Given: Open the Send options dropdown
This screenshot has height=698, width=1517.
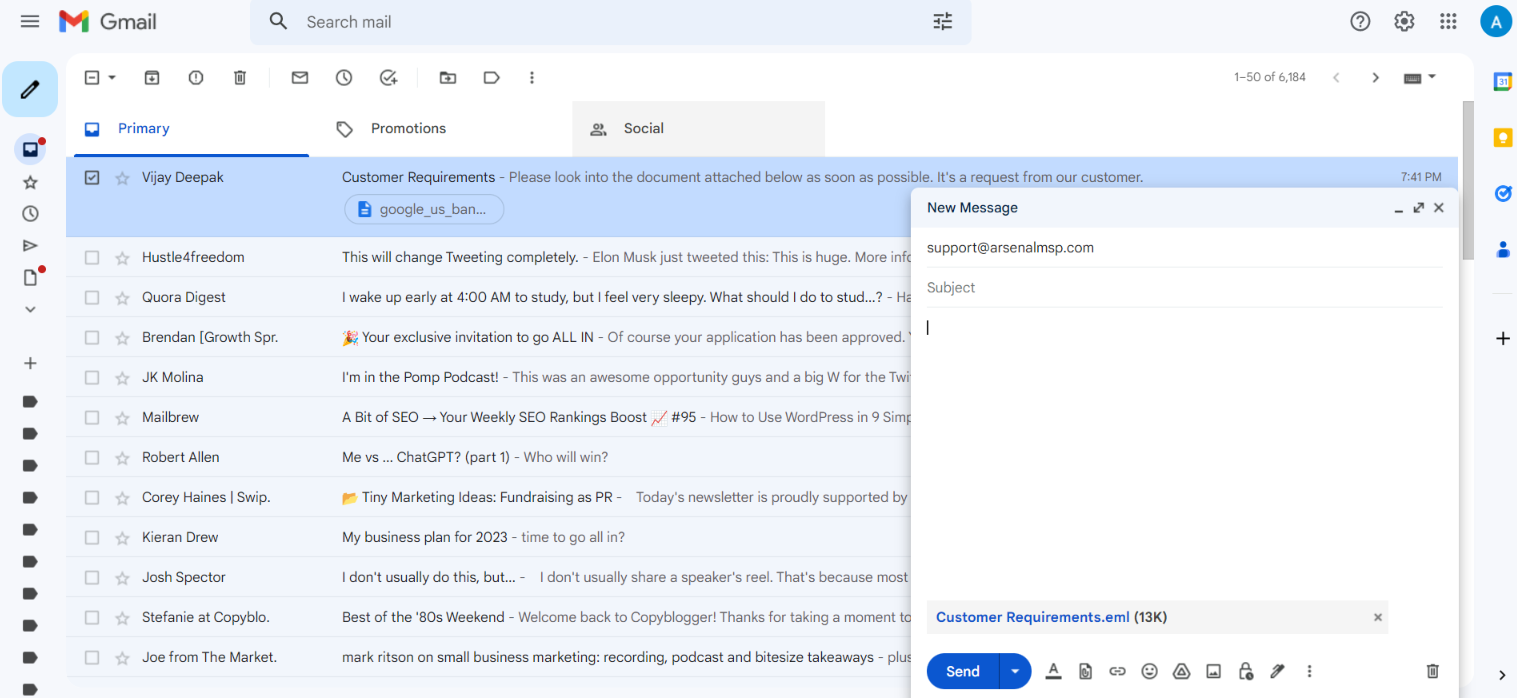Looking at the screenshot, I should point(1014,671).
